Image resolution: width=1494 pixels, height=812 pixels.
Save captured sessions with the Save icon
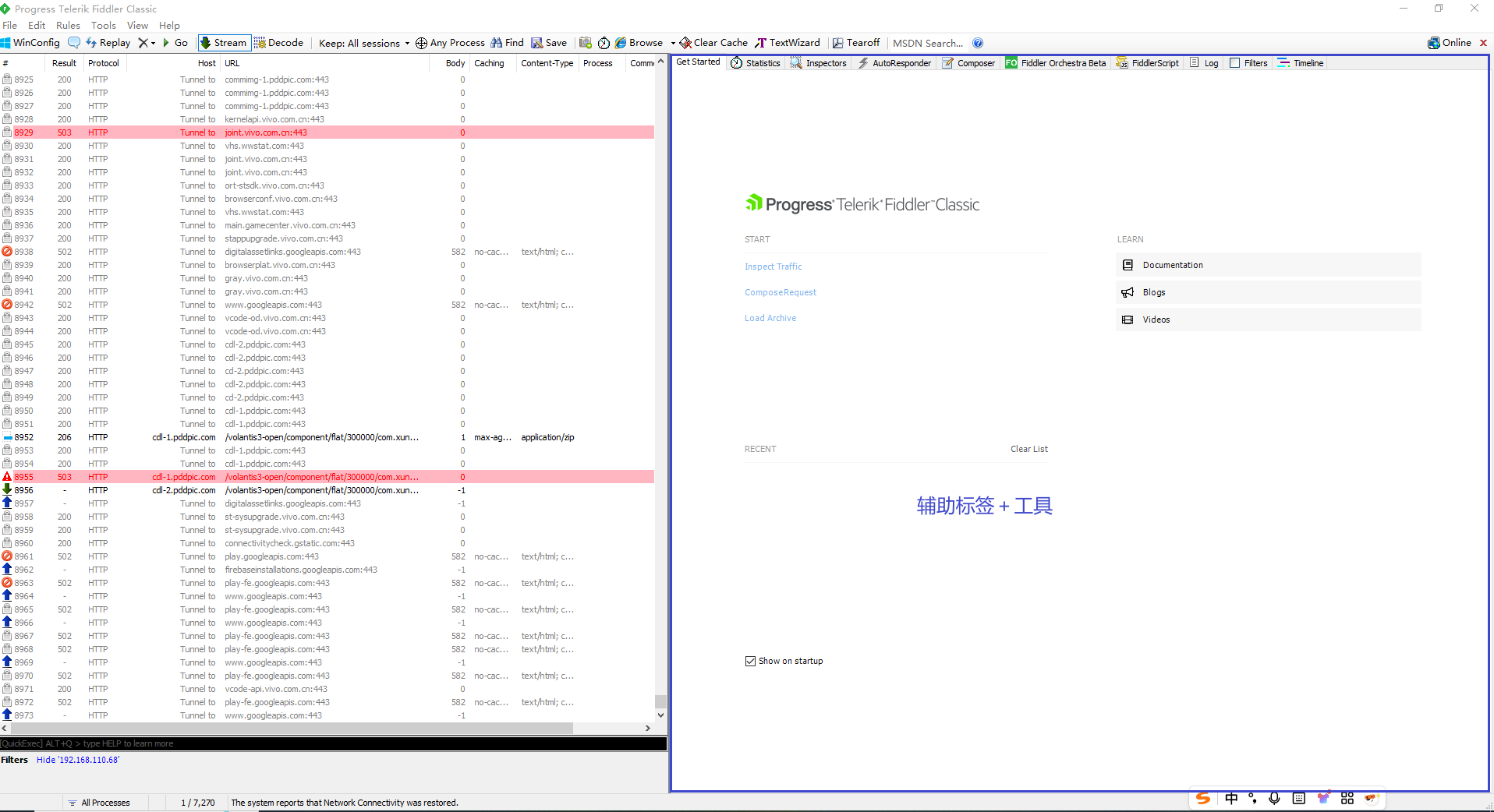[549, 43]
